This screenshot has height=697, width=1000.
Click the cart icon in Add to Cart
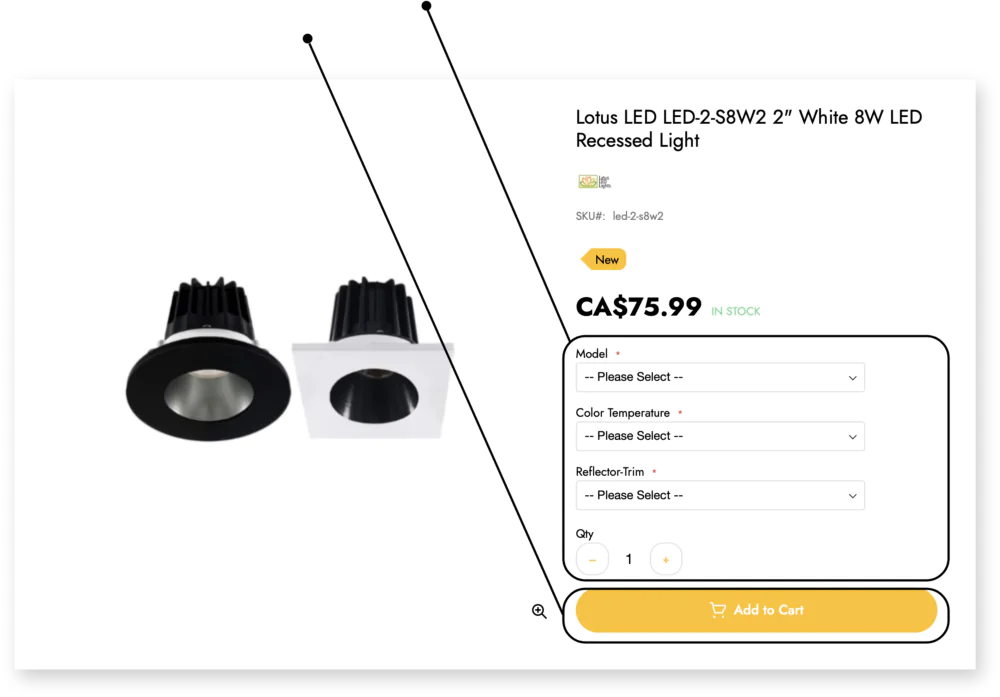(717, 610)
